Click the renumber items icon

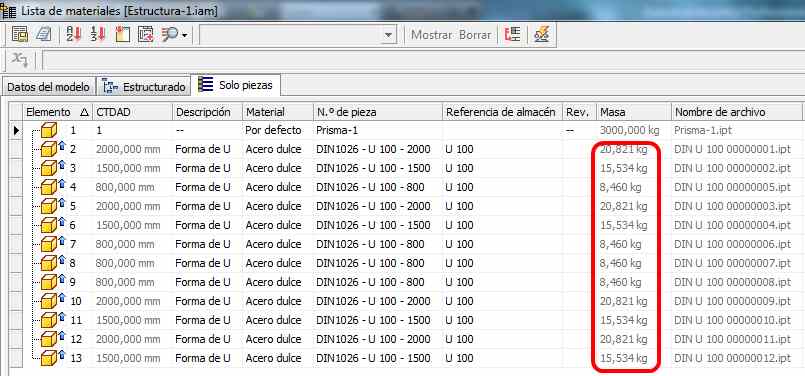pyautogui.click(x=98, y=35)
